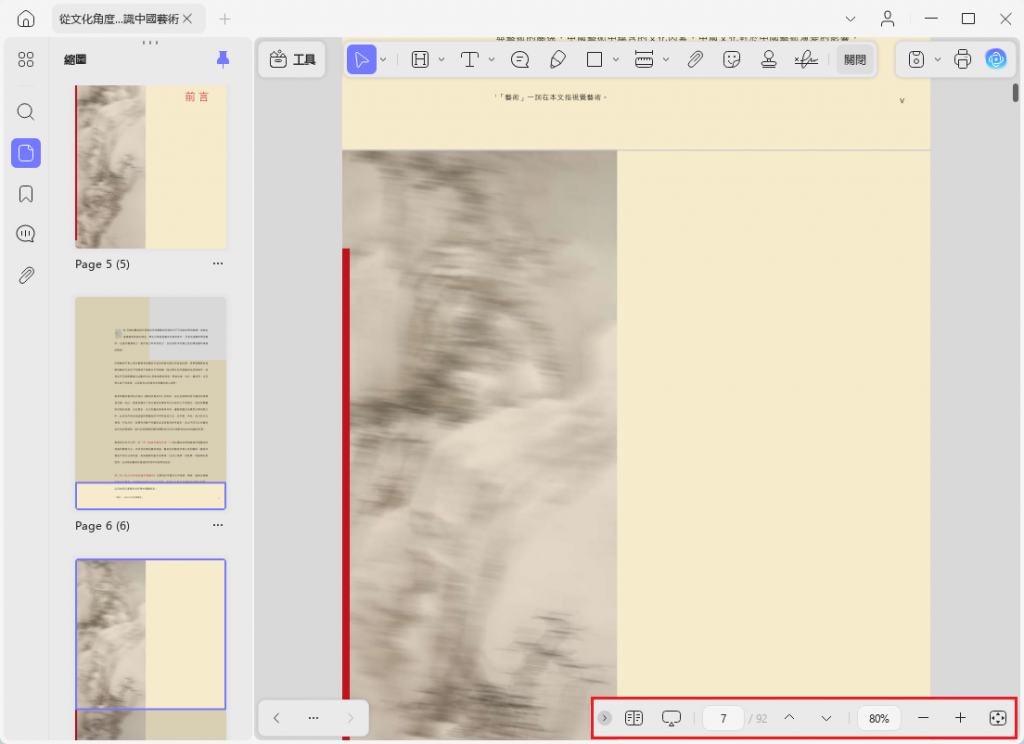
Task: Add a new tab
Action: (225, 19)
